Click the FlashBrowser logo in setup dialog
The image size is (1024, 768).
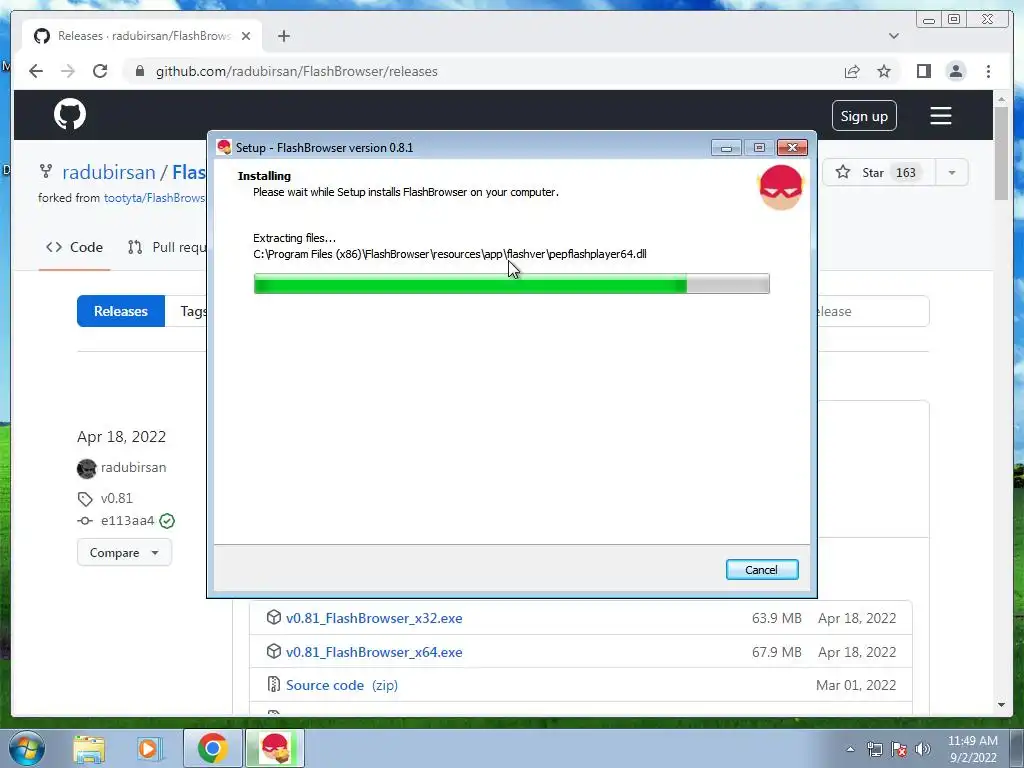(780, 187)
